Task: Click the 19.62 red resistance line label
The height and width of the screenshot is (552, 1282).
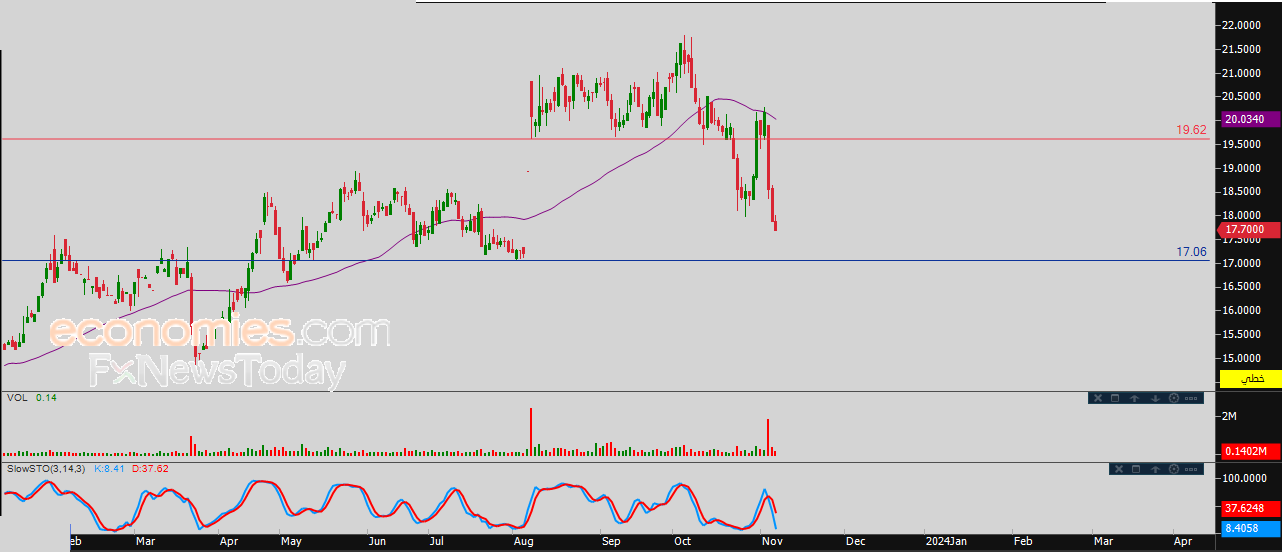Action: [1192, 130]
